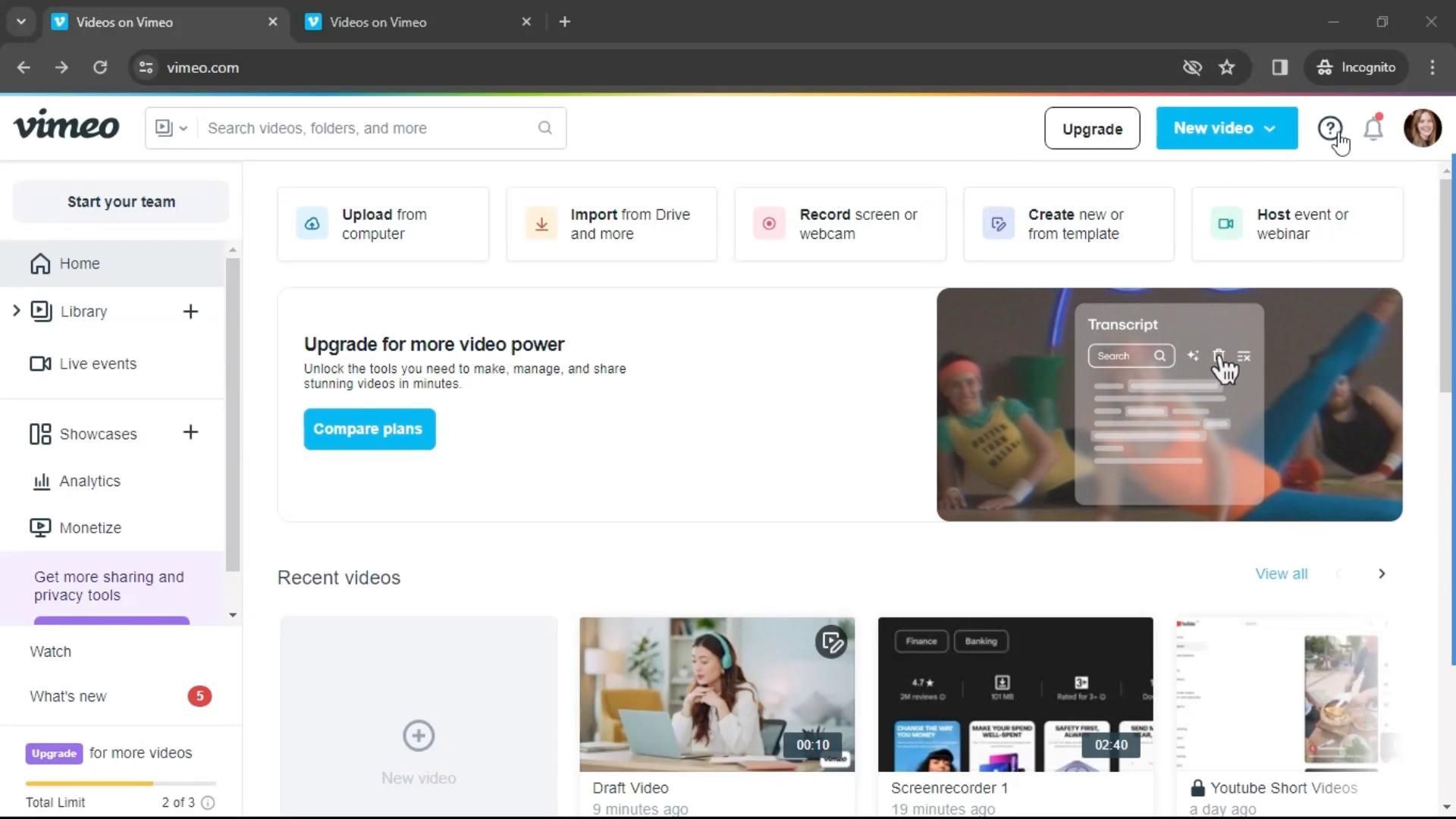Toggle the browser side panel icon

[x=1279, y=67]
